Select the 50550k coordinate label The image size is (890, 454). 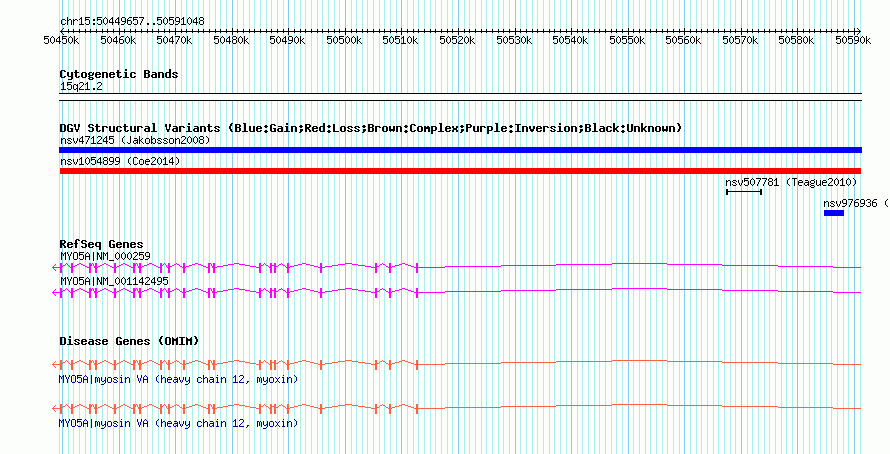627,40
